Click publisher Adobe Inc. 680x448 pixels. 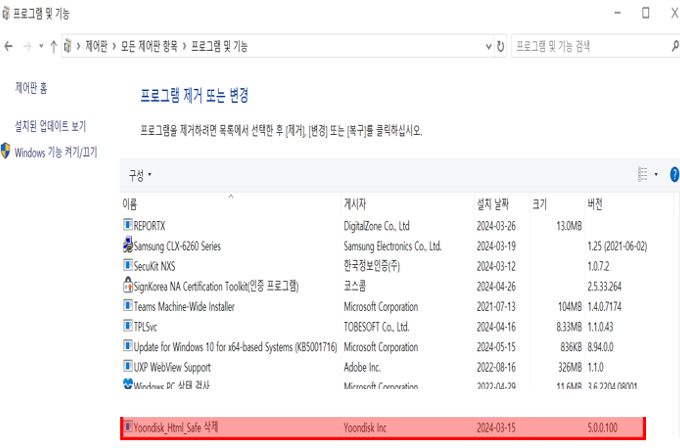click(362, 367)
